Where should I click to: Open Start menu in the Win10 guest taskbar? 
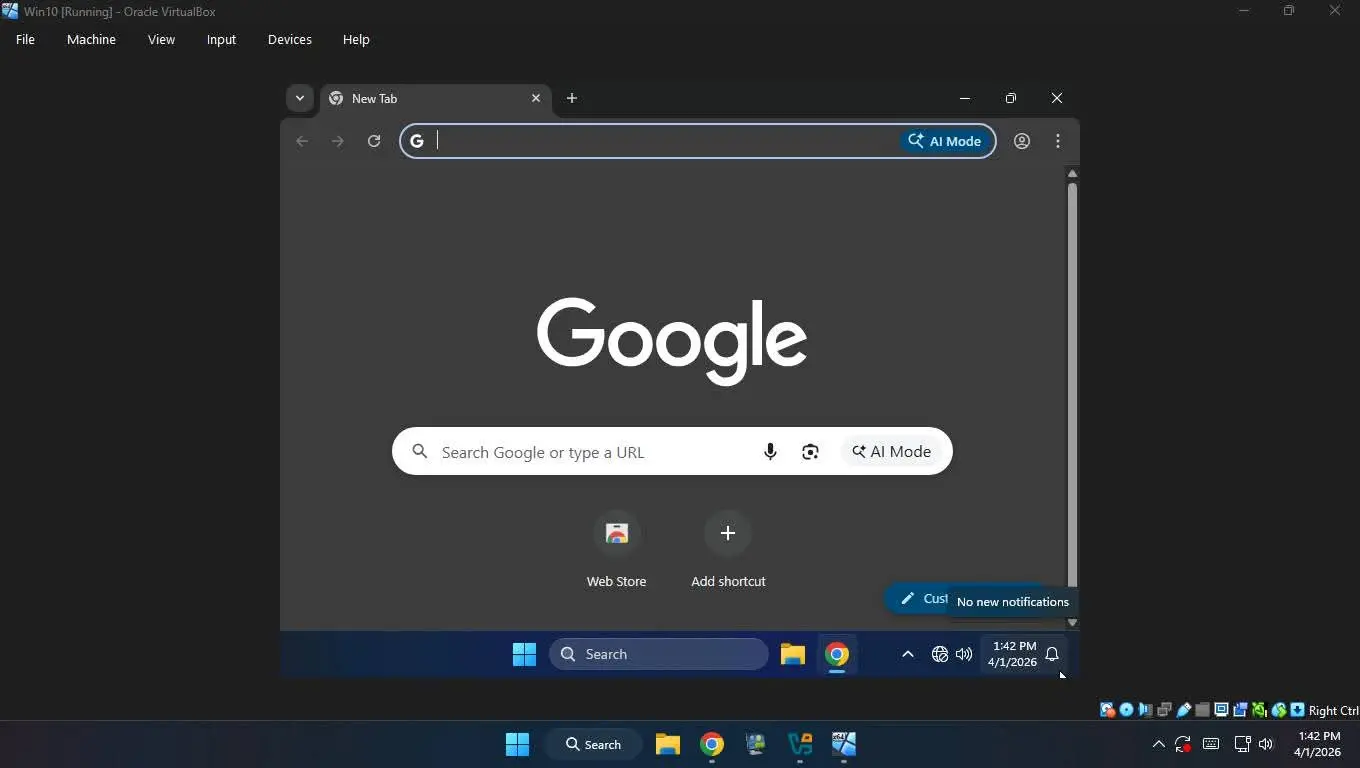click(x=524, y=654)
